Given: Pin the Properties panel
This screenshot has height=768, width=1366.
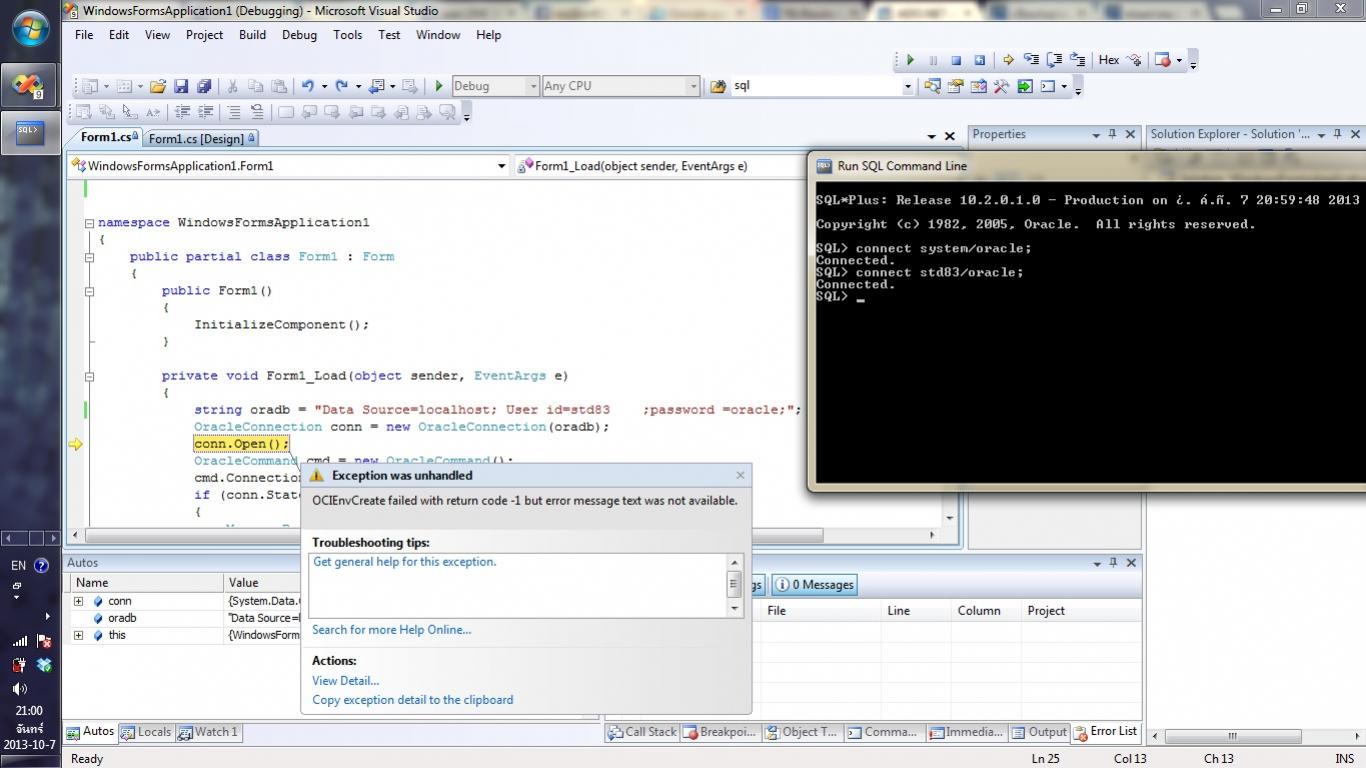Looking at the screenshot, I should tap(1112, 134).
